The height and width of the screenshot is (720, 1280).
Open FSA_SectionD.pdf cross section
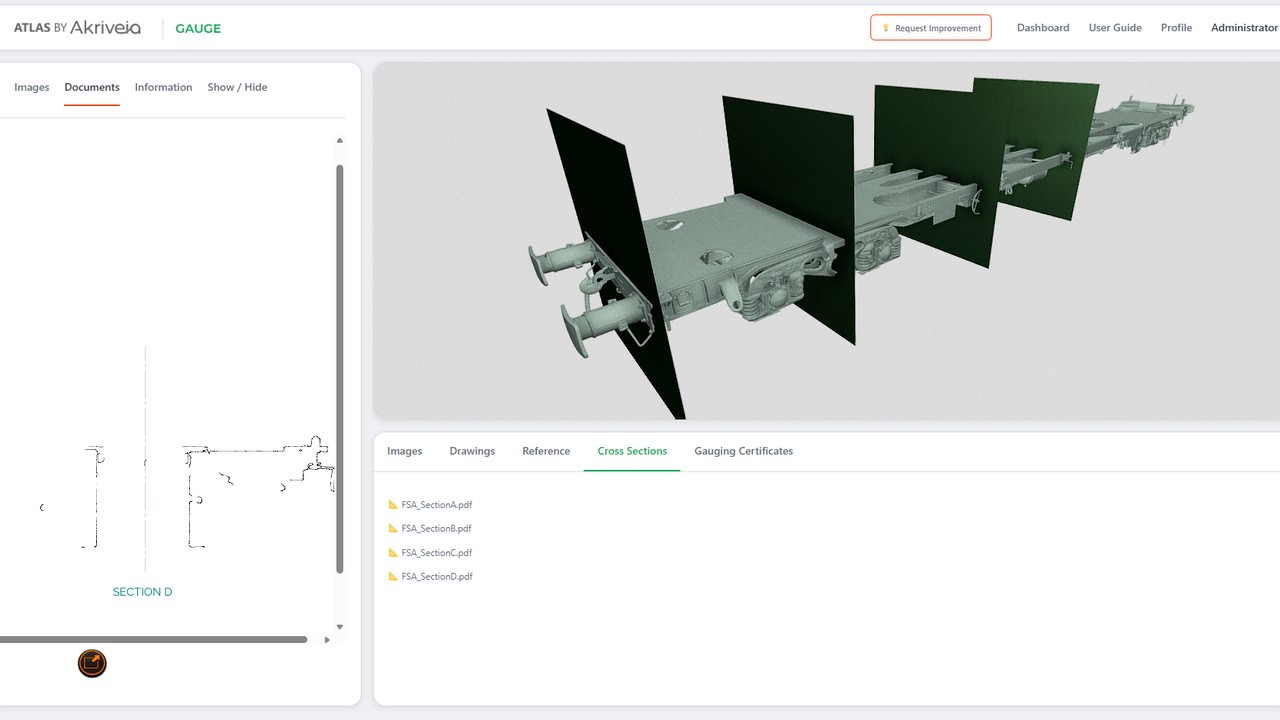430,577
